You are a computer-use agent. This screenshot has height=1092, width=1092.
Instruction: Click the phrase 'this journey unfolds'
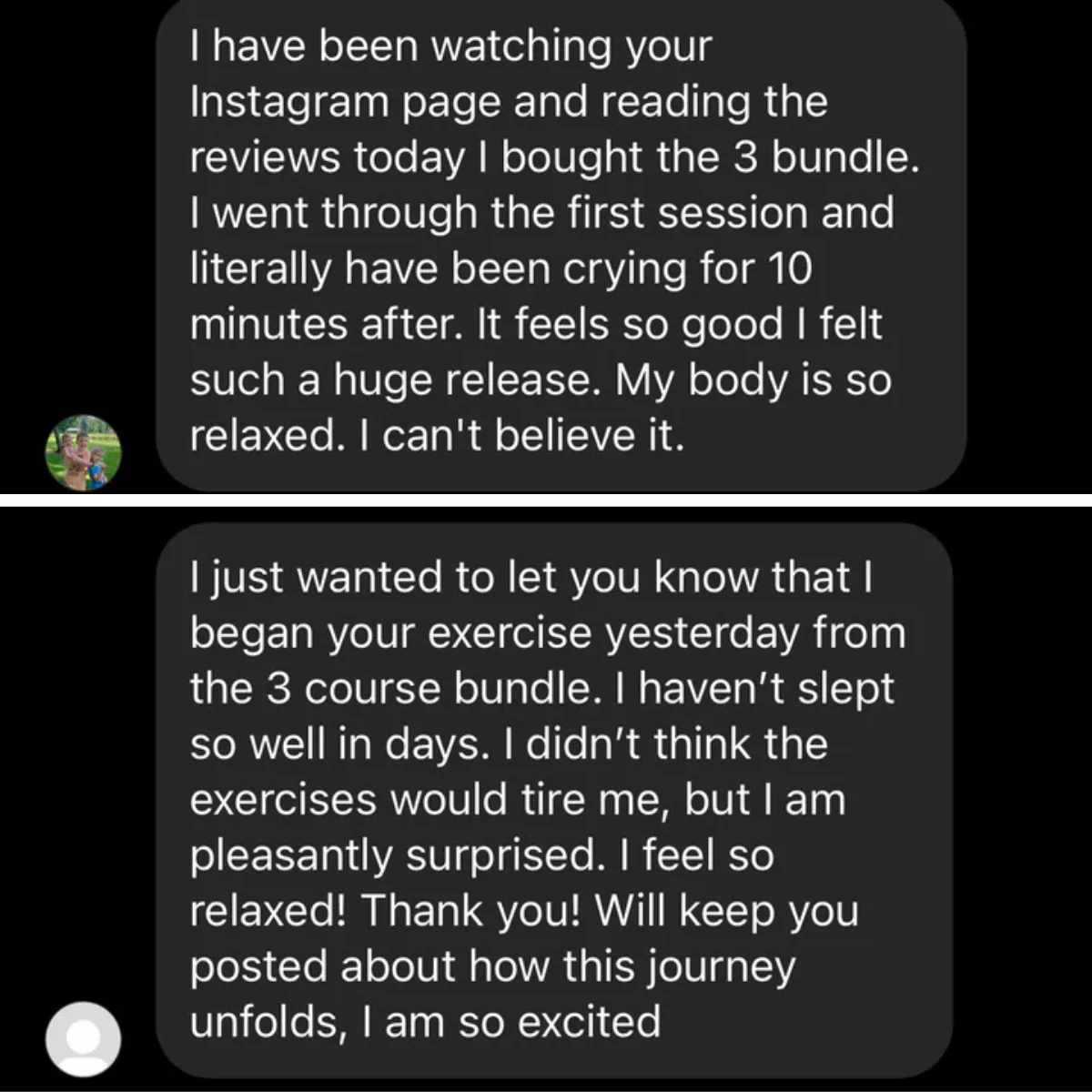(x=492, y=994)
